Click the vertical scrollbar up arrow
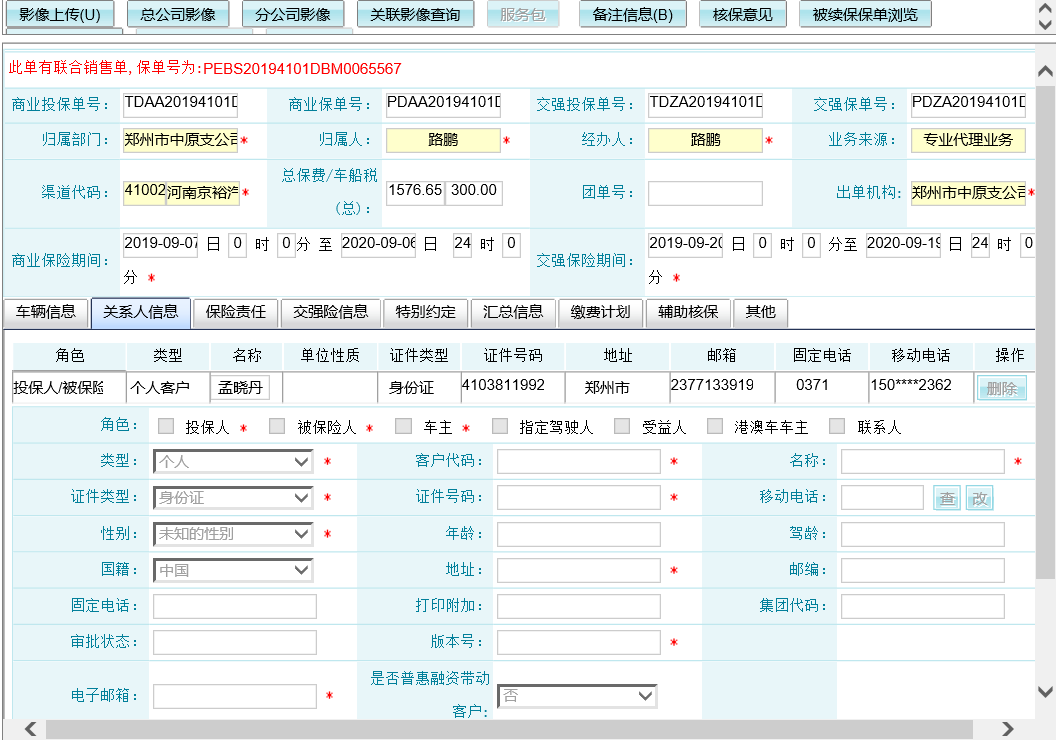The width and height of the screenshot is (1056, 740). pos(1045,72)
